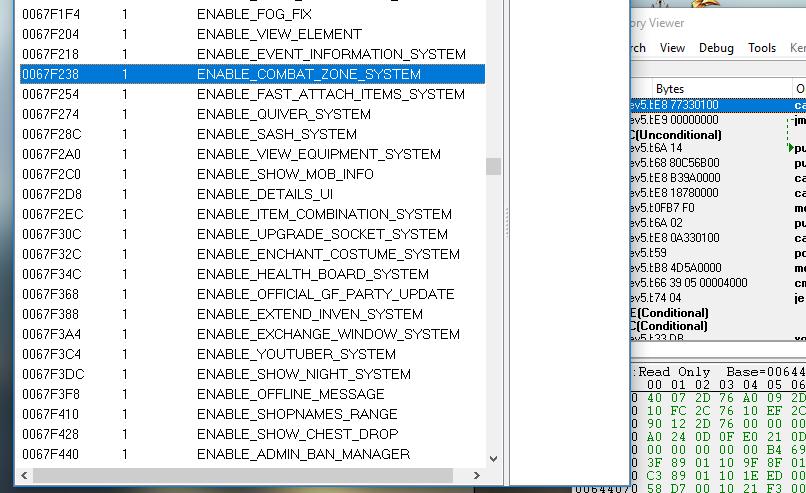Select disassembler line with bytes E8 18780000
The width and height of the screenshot is (806, 493).
[x=719, y=193]
